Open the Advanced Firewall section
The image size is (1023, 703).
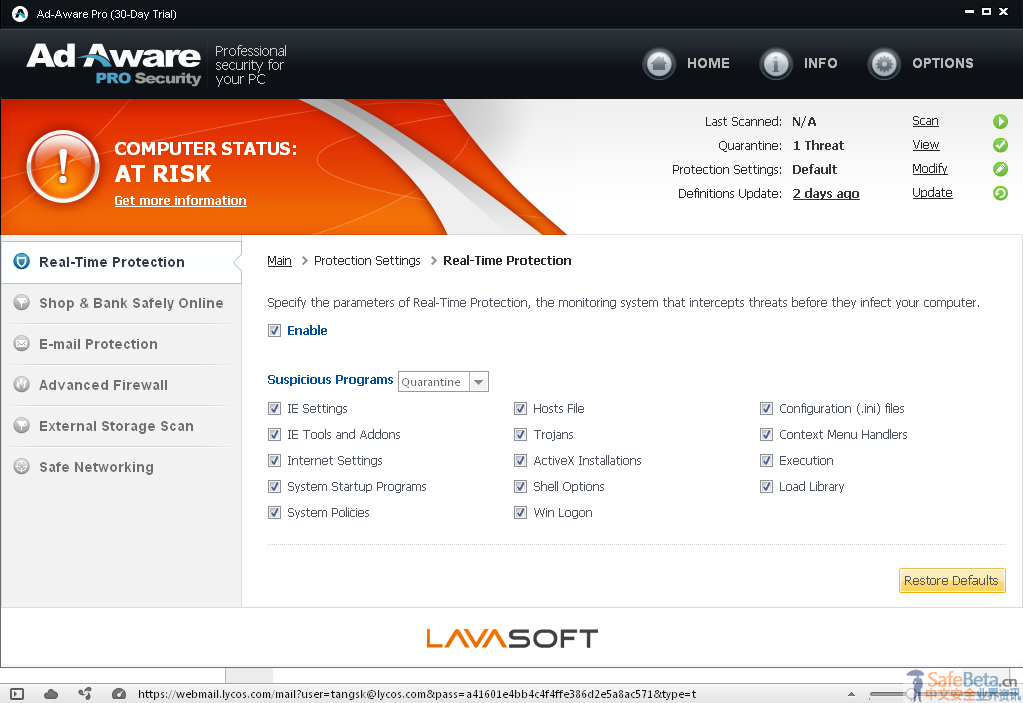[121, 385]
